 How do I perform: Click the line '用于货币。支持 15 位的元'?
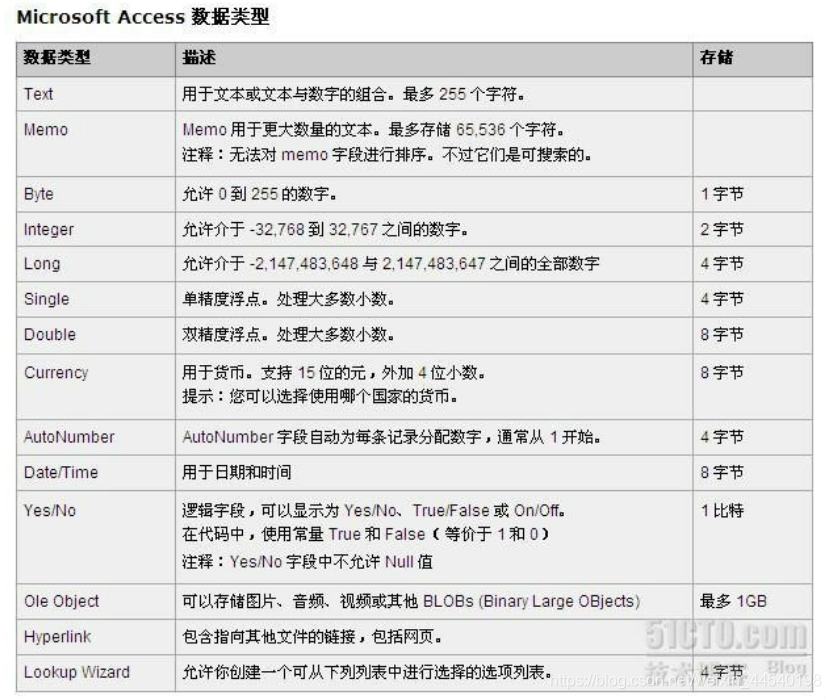[274, 373]
